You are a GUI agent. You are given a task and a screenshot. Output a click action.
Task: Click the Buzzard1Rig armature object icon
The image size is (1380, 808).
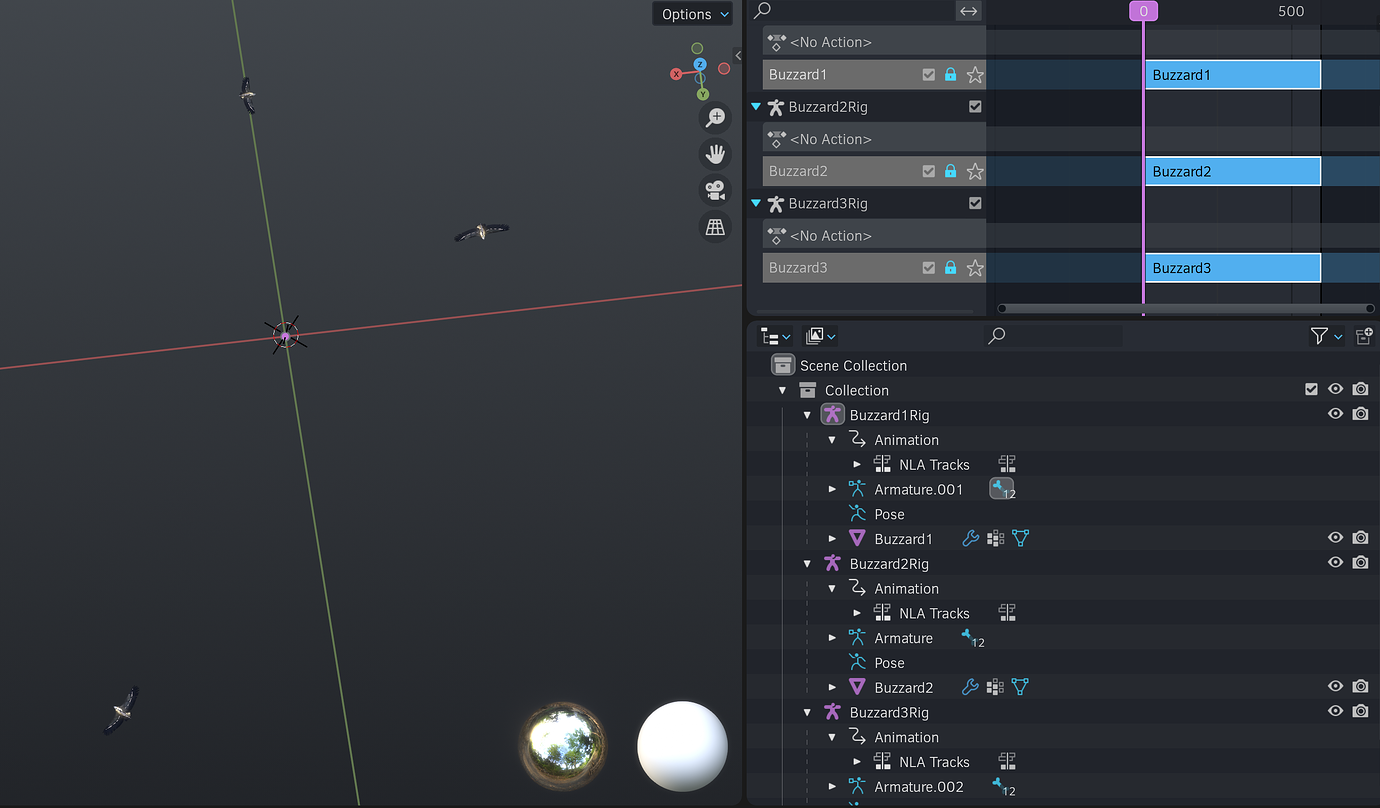[x=833, y=415]
